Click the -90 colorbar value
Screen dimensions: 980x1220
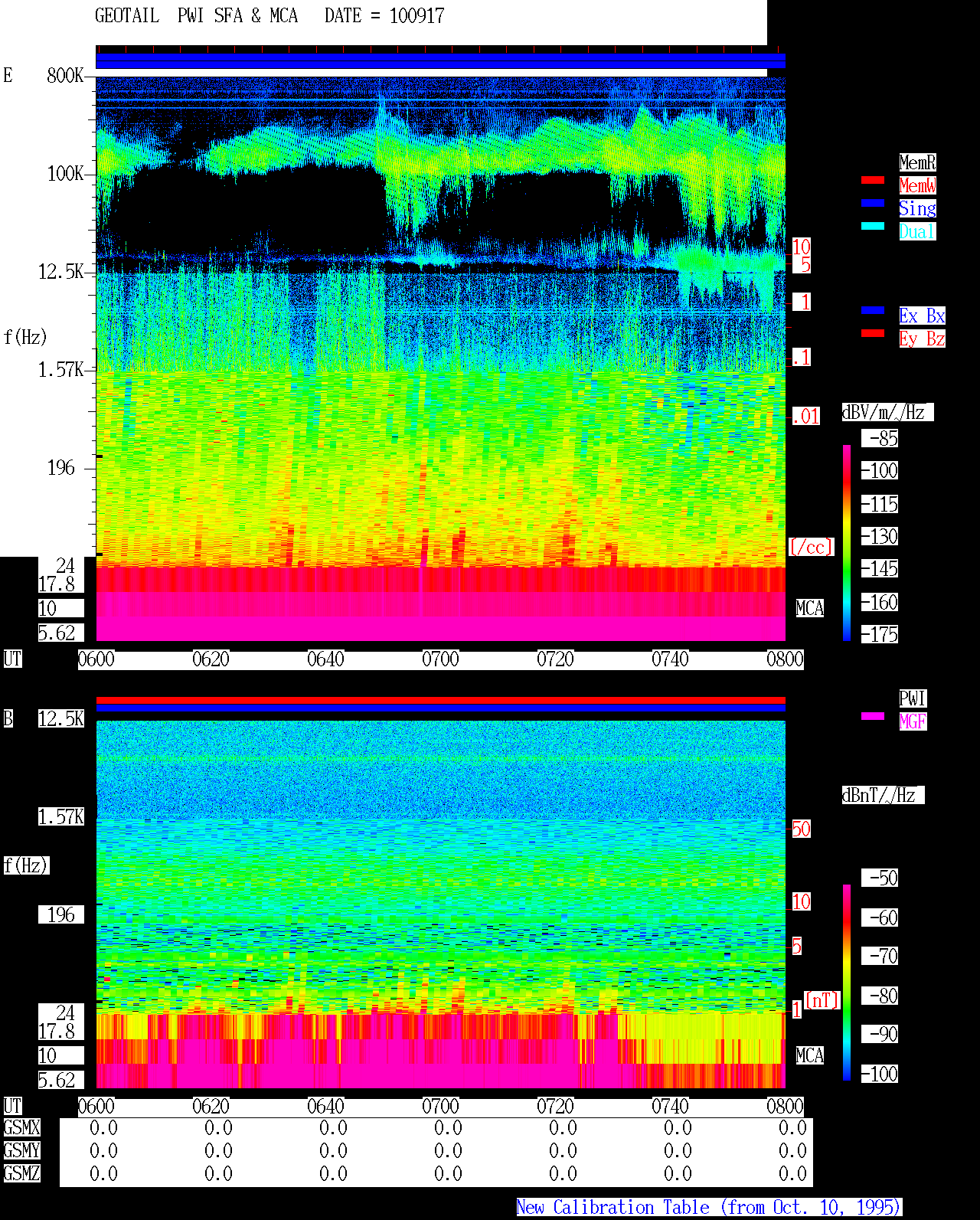880,1034
